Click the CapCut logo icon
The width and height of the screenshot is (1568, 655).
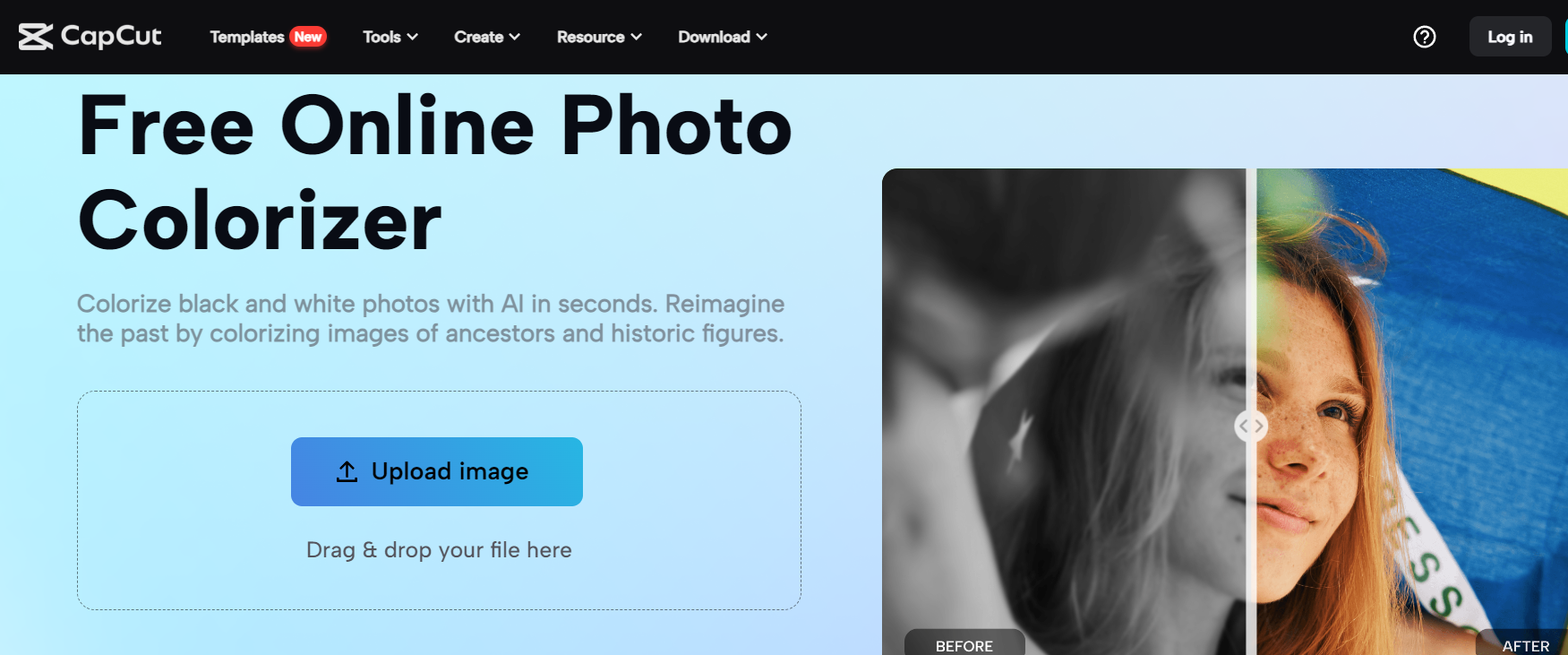click(x=36, y=37)
